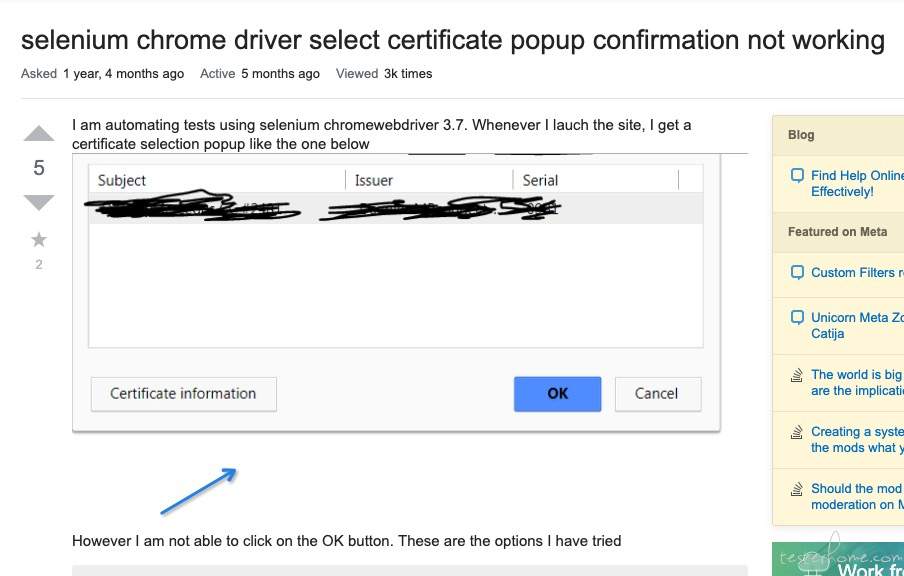The height and width of the screenshot is (576, 904).
Task: Open the Custom Filters meta post
Action: 857,272
